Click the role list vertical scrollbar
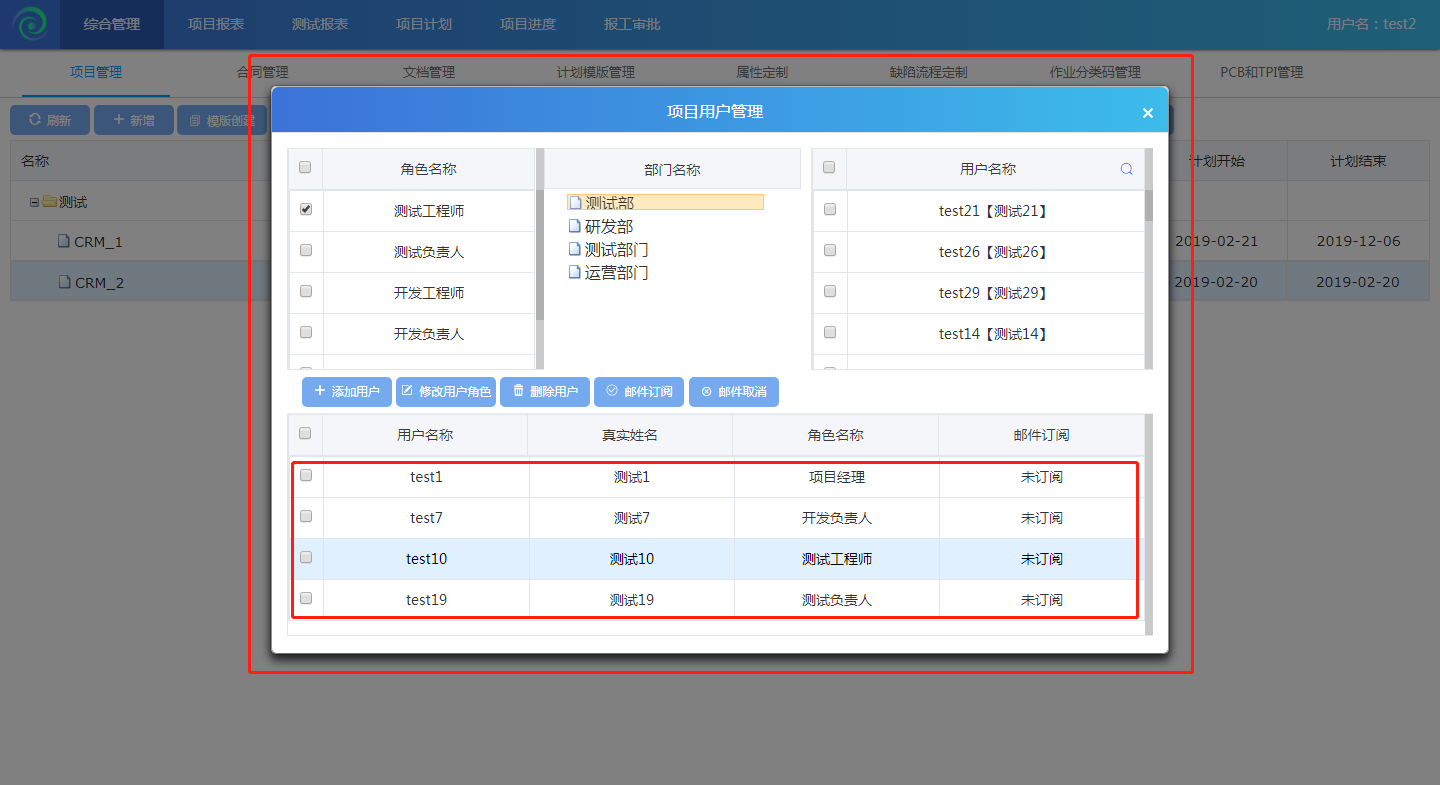This screenshot has height=785, width=1440. [540, 240]
